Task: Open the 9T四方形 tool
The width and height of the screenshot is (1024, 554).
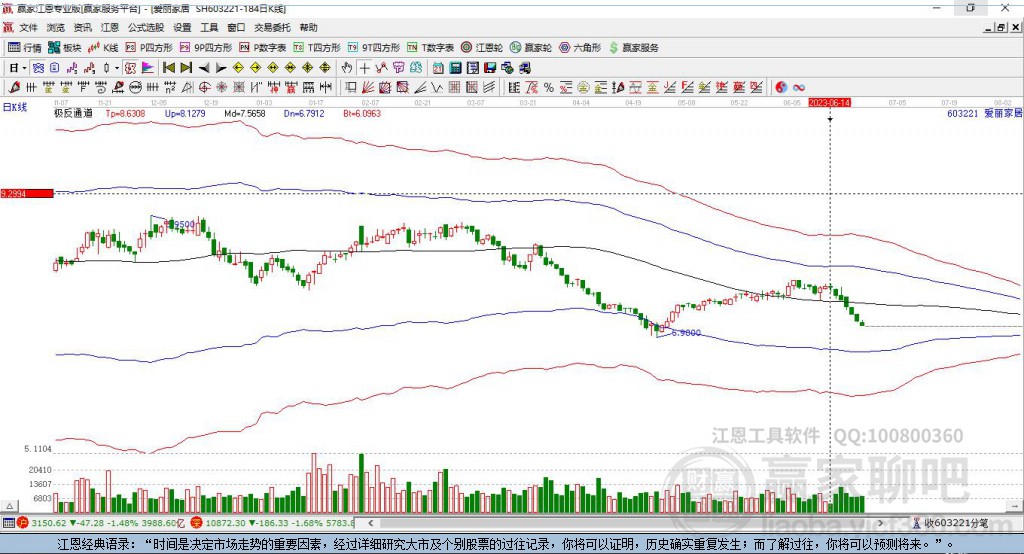Action: coord(374,48)
